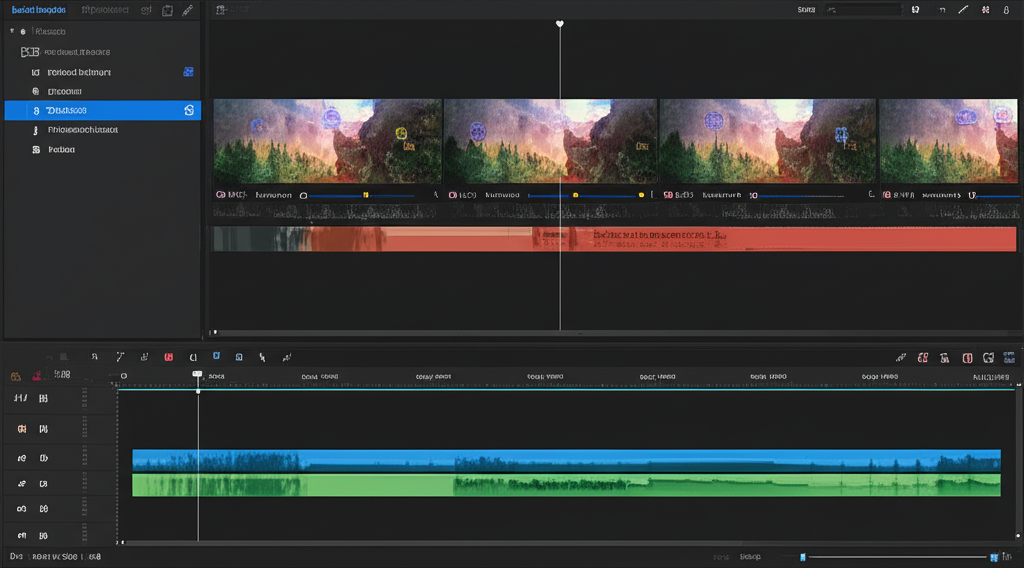Screen dimensions: 1024x568
Task: Click the second red icon in lower-right toolbar group
Action: coord(967,358)
